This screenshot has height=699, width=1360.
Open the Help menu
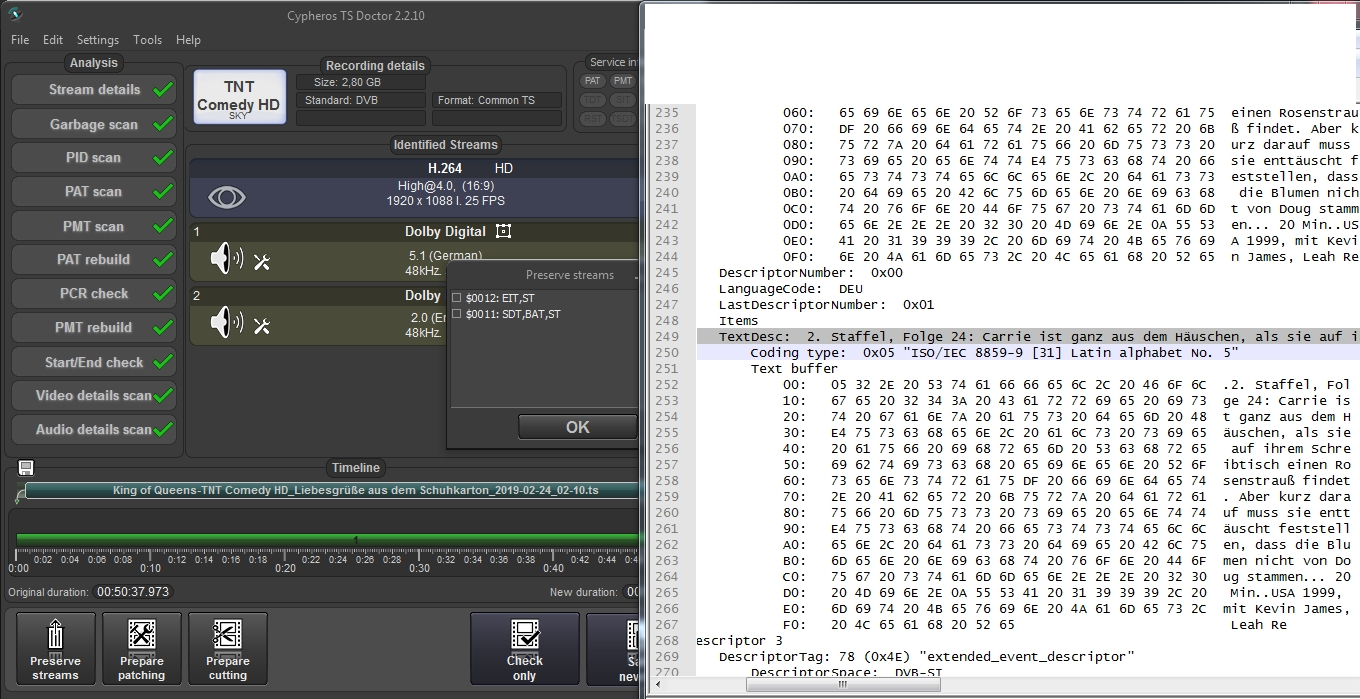(x=188, y=40)
